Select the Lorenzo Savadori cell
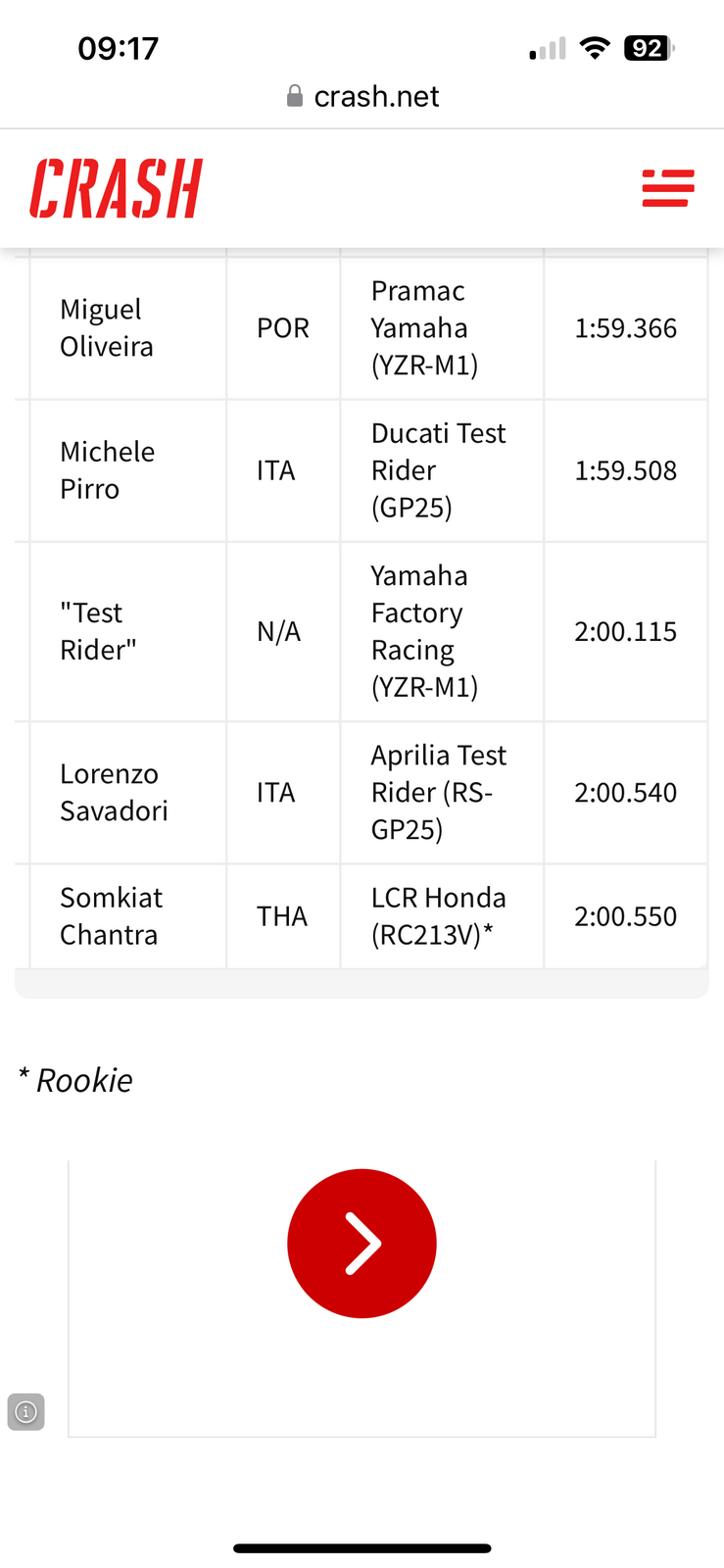 pyautogui.click(x=128, y=792)
